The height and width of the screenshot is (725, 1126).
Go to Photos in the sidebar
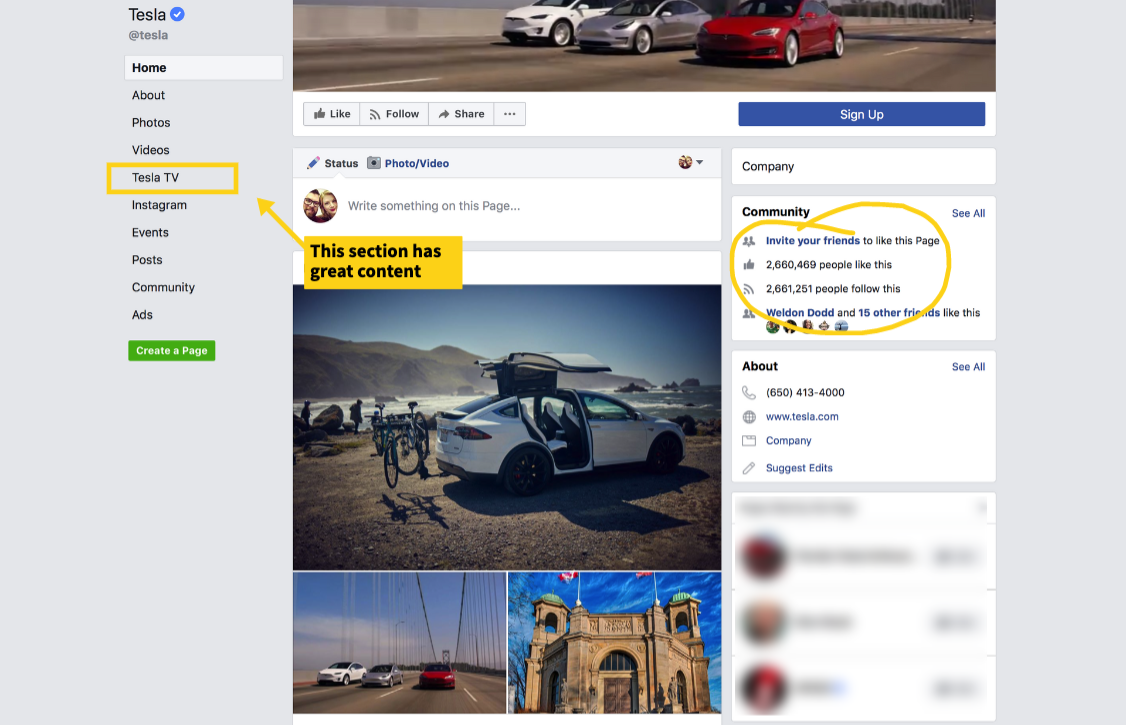click(x=151, y=123)
